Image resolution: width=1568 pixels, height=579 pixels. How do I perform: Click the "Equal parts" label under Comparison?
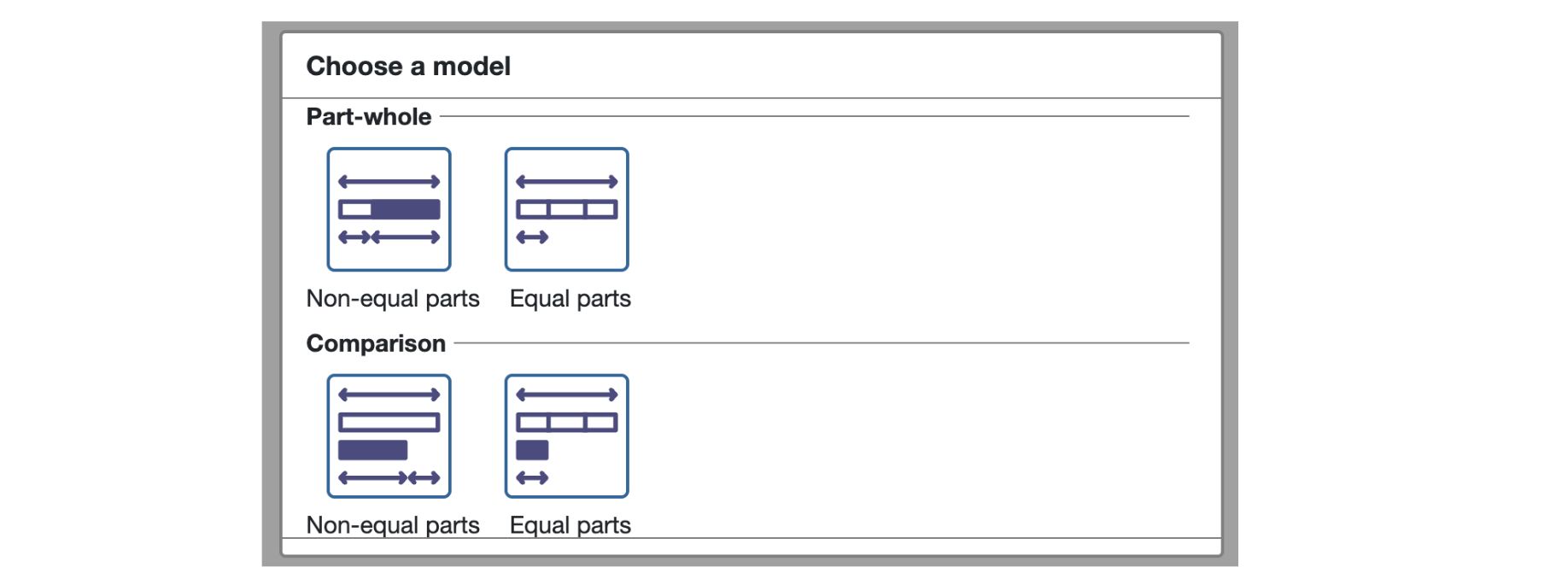click(x=570, y=525)
